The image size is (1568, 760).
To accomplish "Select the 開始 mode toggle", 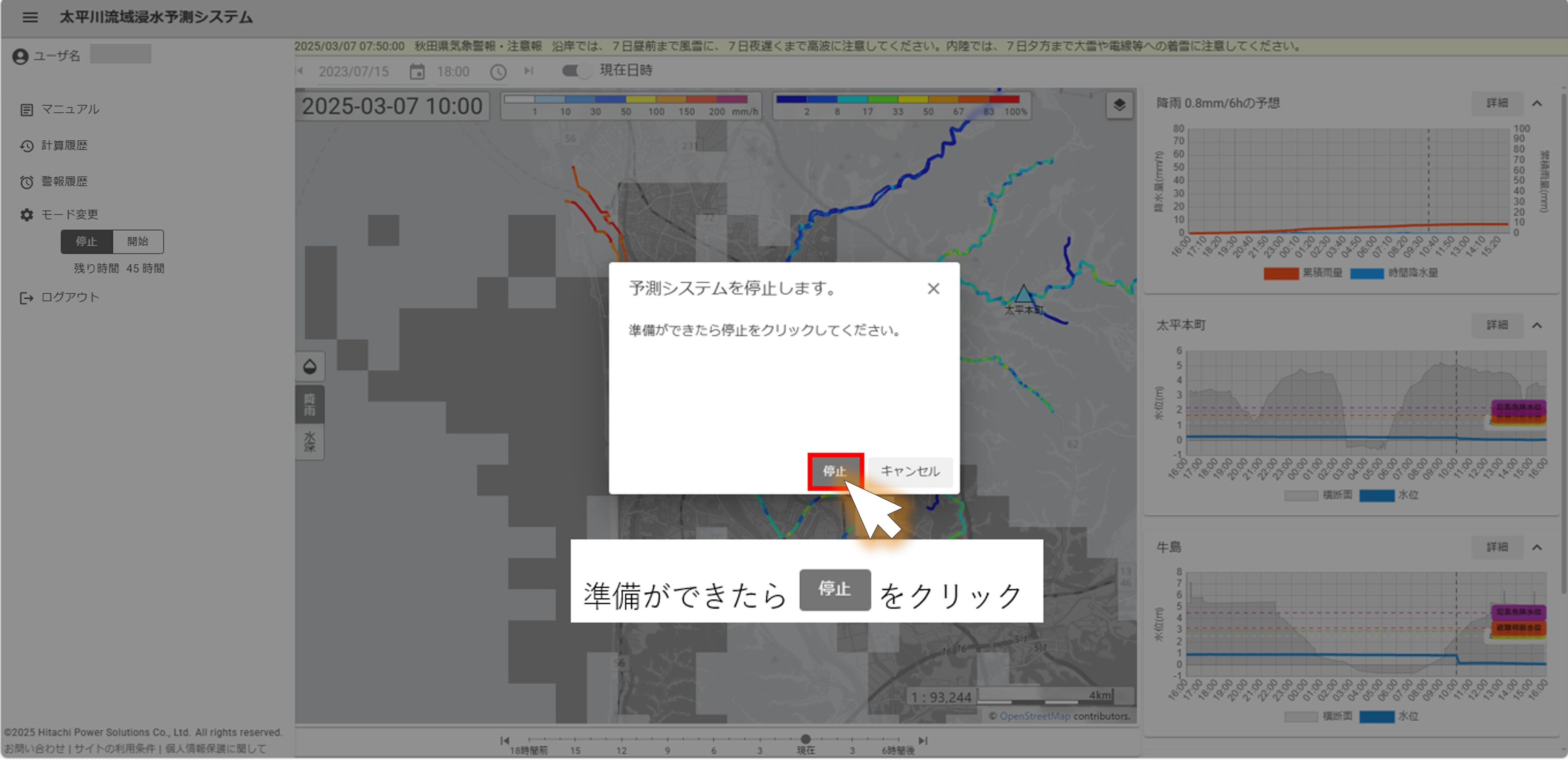I will point(137,241).
